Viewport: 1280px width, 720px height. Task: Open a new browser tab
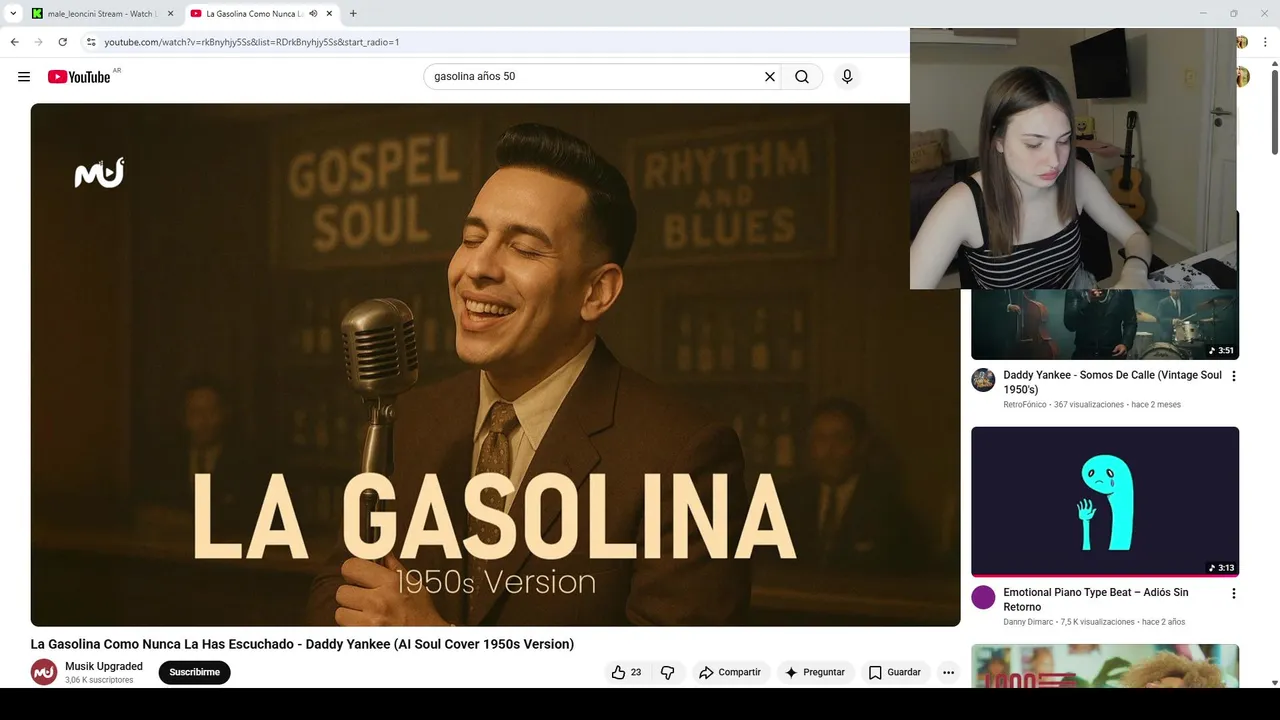tap(353, 14)
